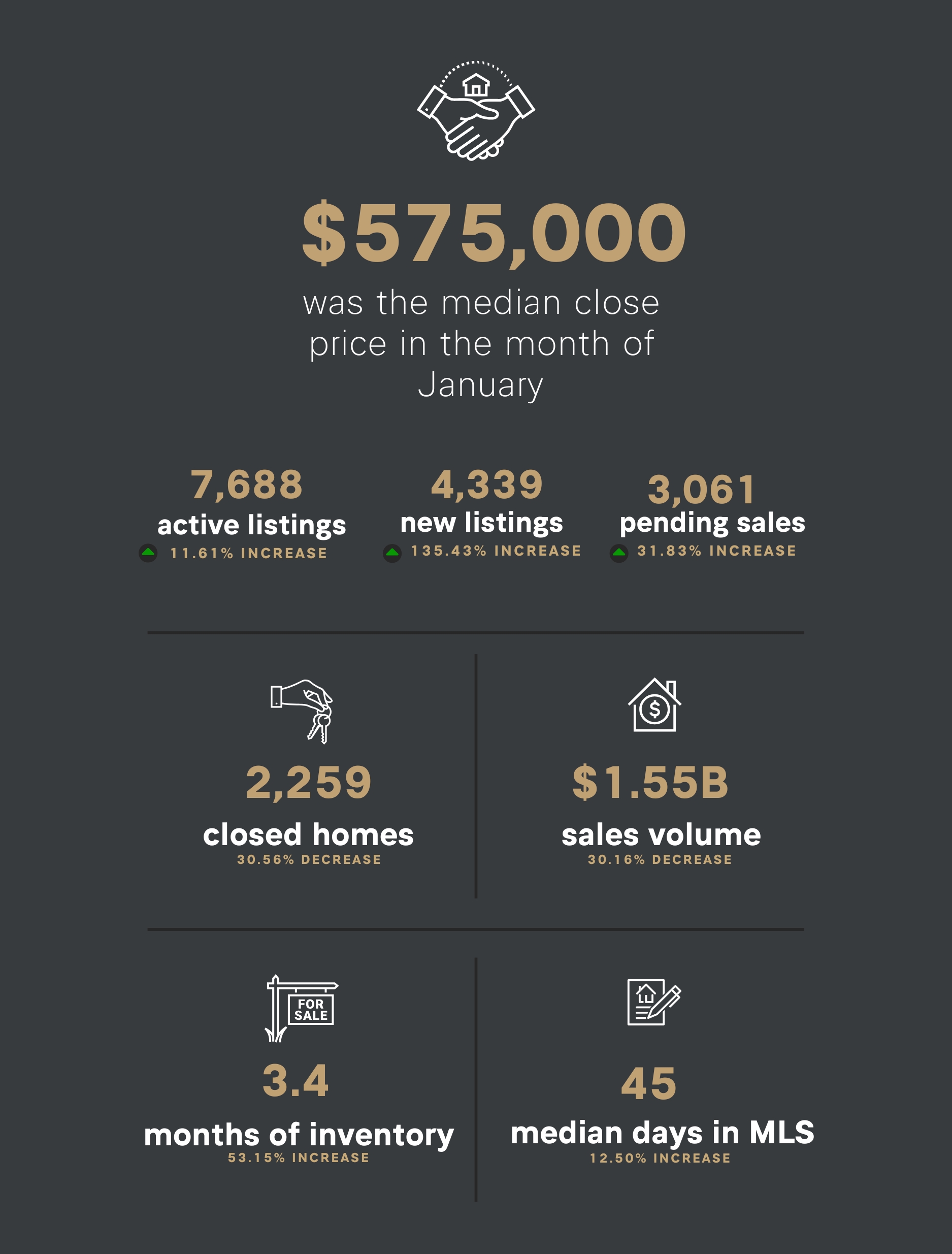Click the document with pen icon
The height and width of the screenshot is (1254, 952).
[x=654, y=1002]
